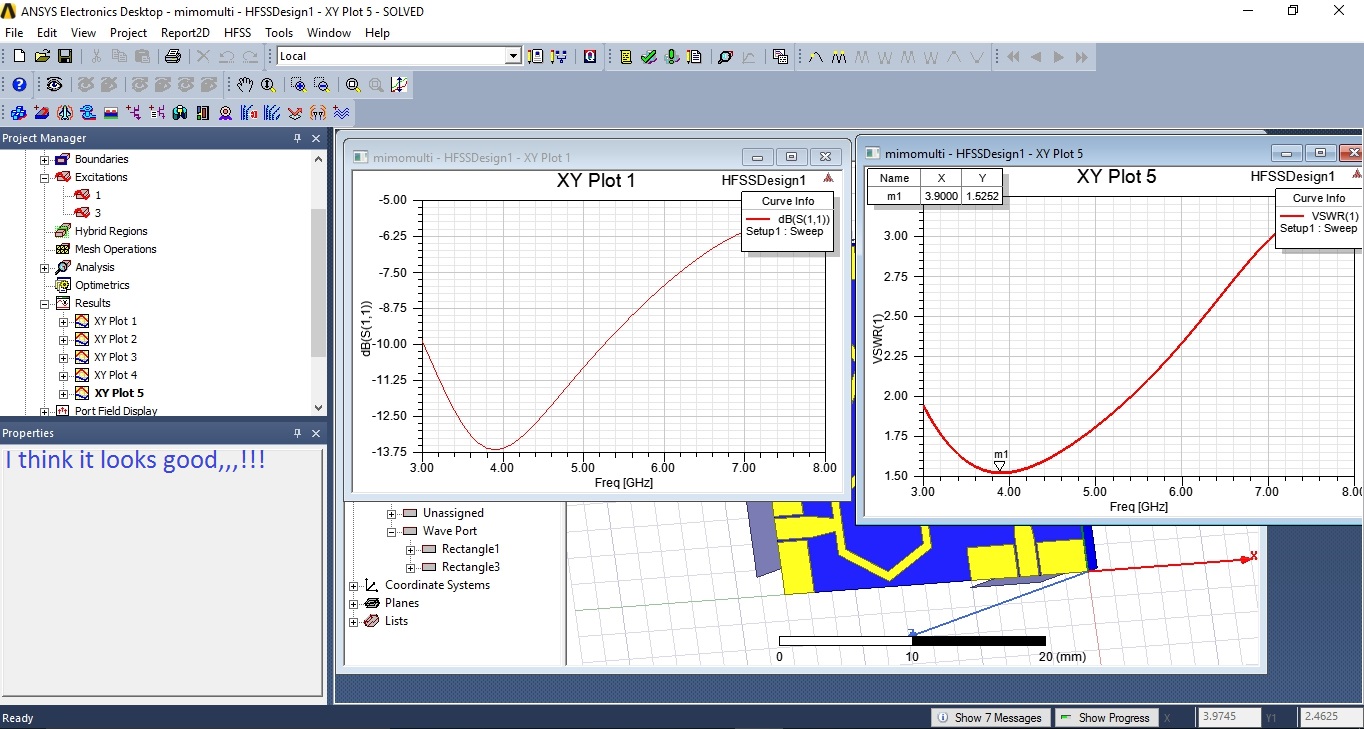
Task: Click the Q icon next to the Local dropdown
Action: pos(590,57)
